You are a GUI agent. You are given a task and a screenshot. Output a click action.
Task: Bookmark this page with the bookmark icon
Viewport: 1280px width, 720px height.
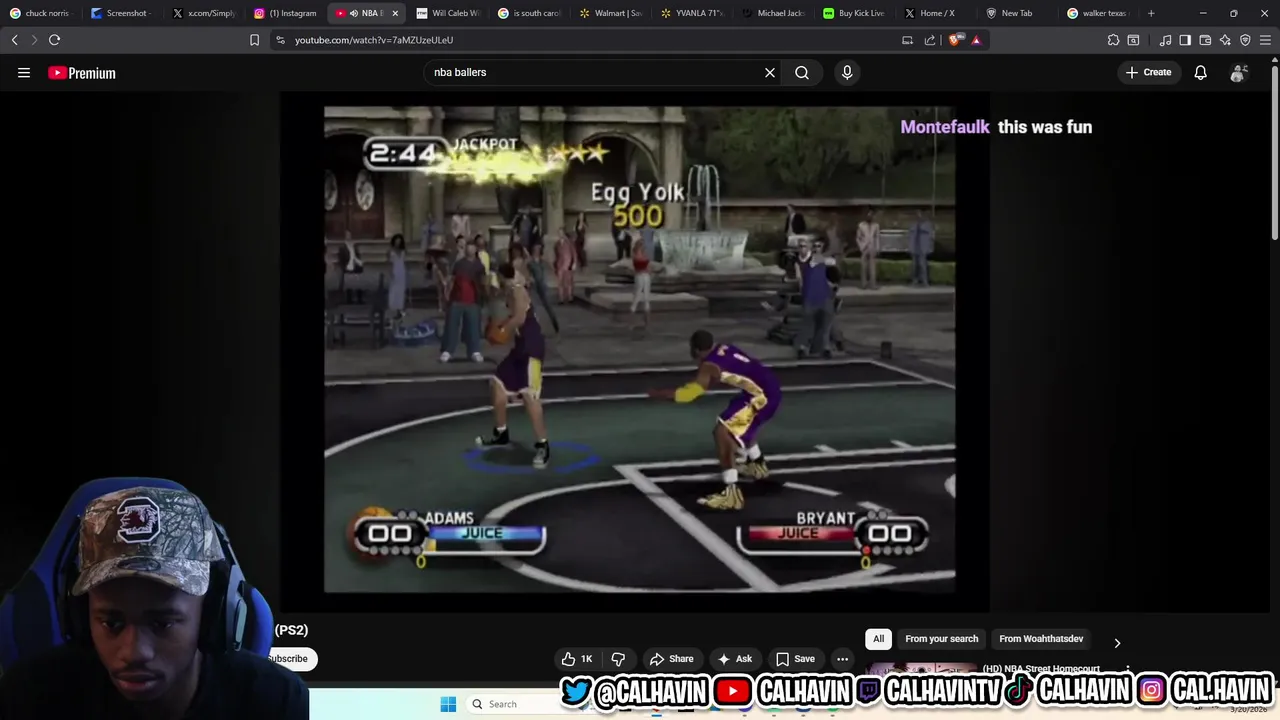point(254,40)
